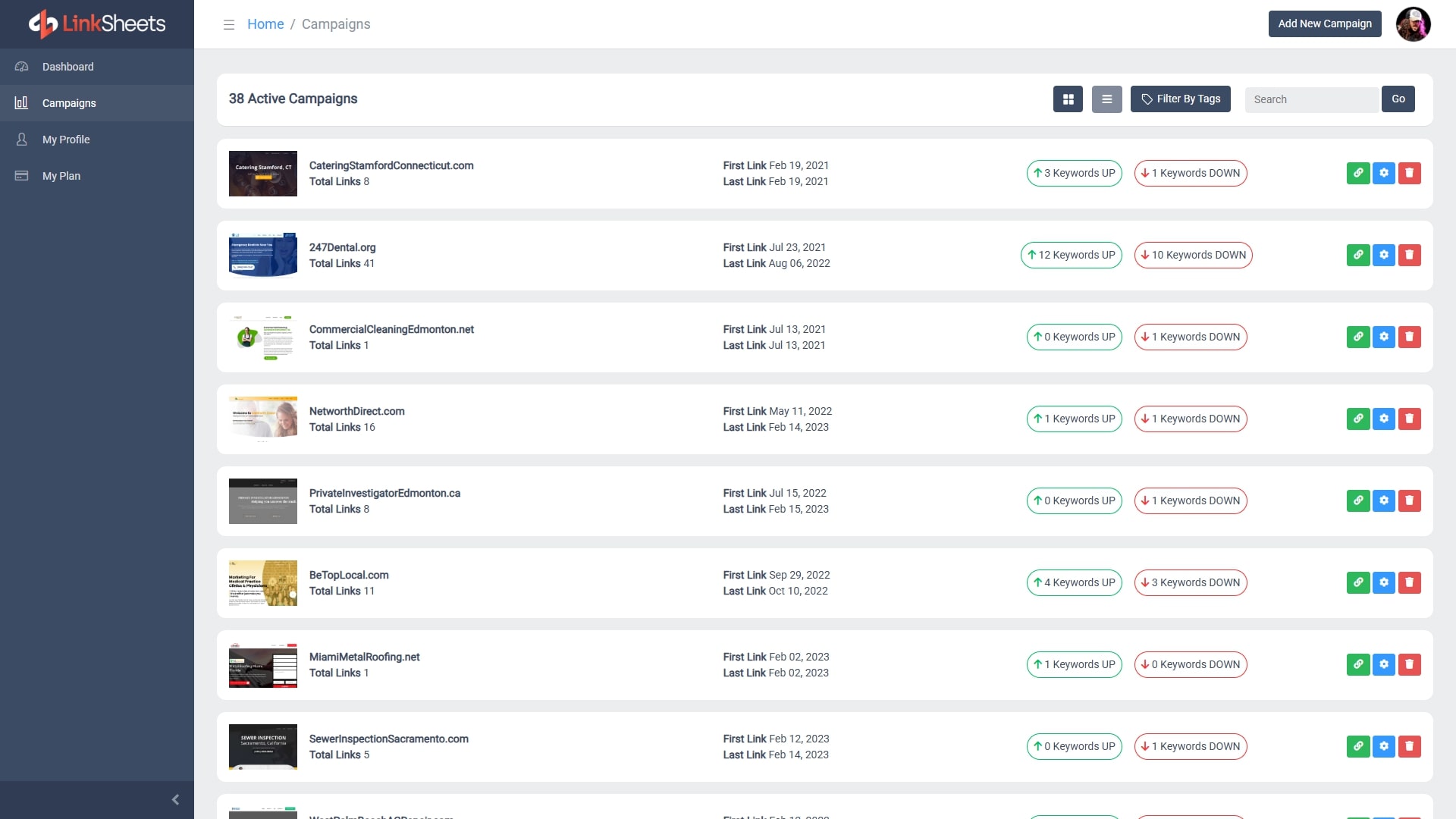Open links for CommercialCleaningEdmonton.net campaign

[1358, 337]
